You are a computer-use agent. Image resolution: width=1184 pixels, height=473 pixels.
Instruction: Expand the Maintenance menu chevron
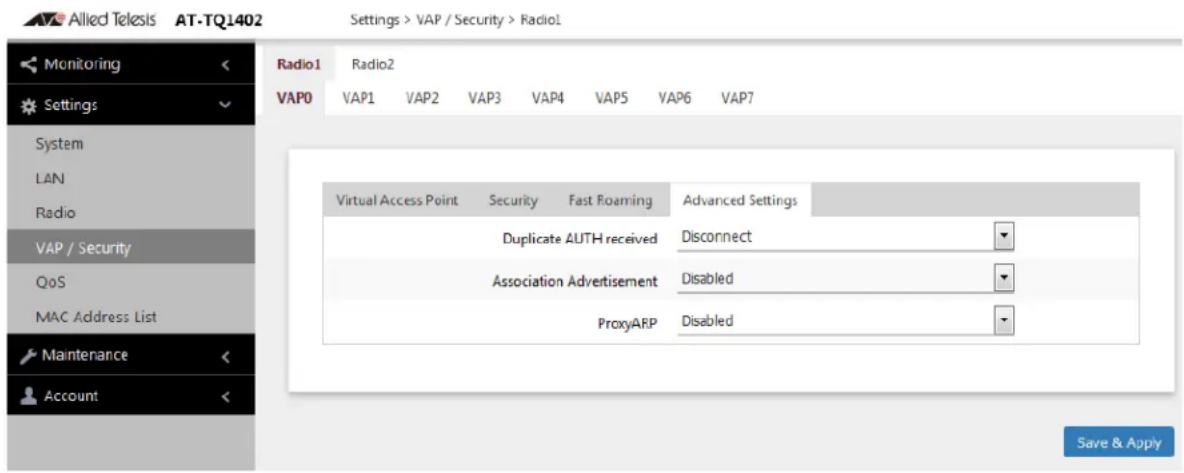(225, 357)
